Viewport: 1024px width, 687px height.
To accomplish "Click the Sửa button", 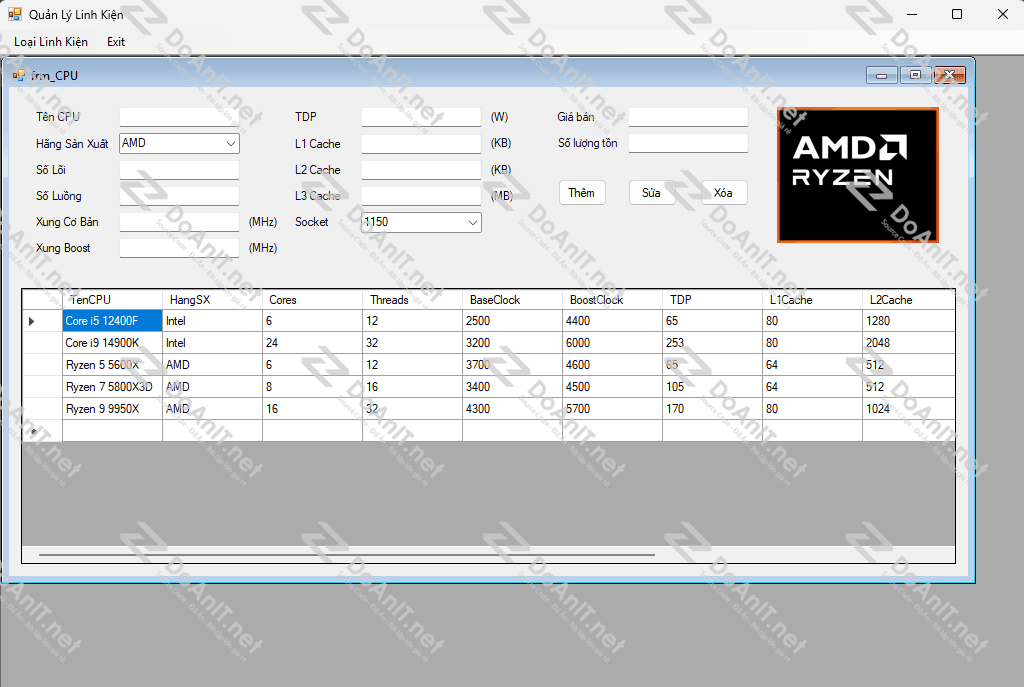I will (651, 193).
